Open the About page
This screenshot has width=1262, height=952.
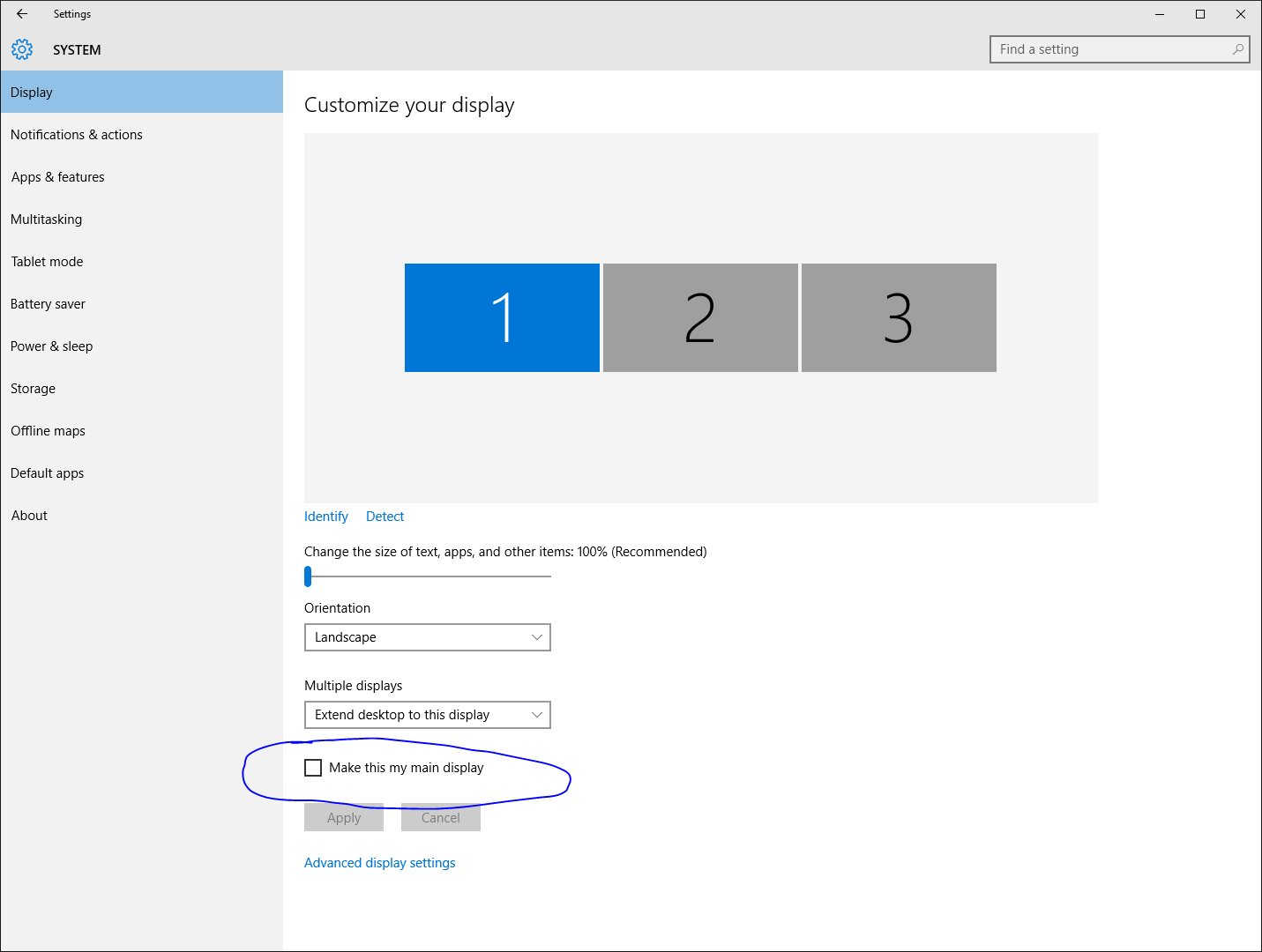(142, 515)
